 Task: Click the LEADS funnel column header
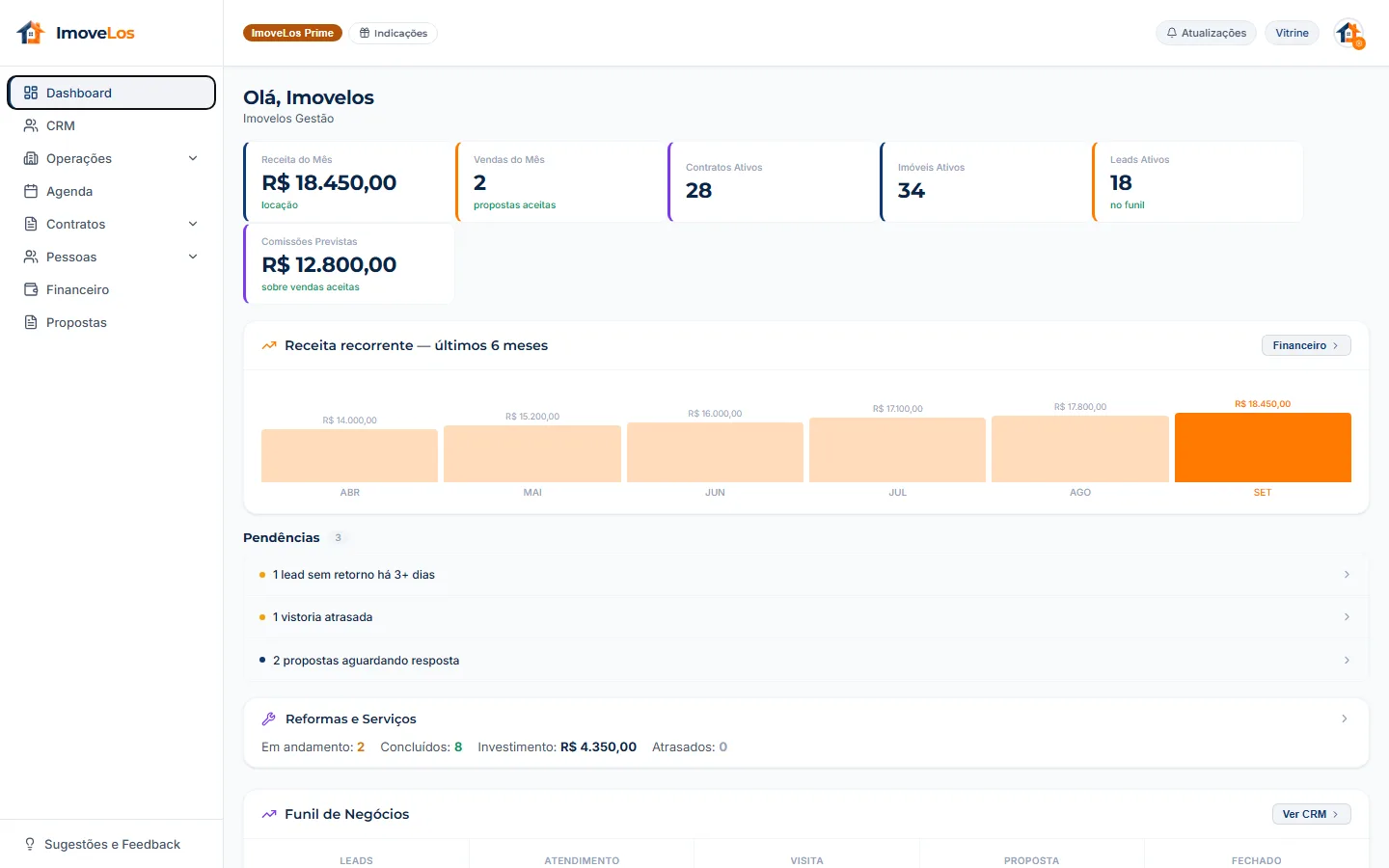point(356,860)
